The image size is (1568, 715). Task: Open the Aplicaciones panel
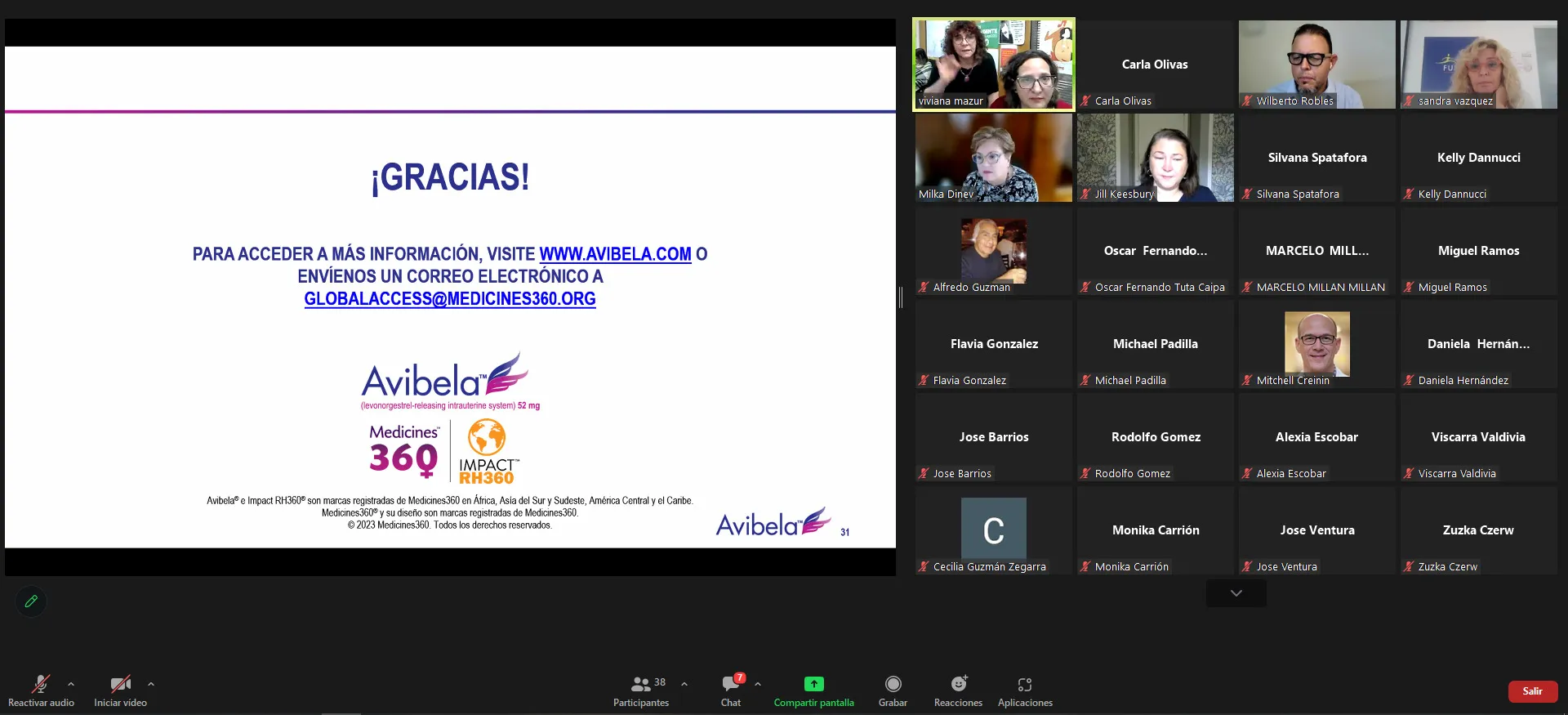point(1025,684)
